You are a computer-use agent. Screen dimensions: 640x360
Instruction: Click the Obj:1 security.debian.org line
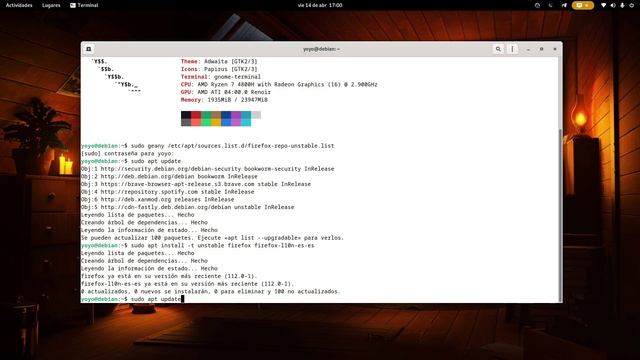pos(208,169)
